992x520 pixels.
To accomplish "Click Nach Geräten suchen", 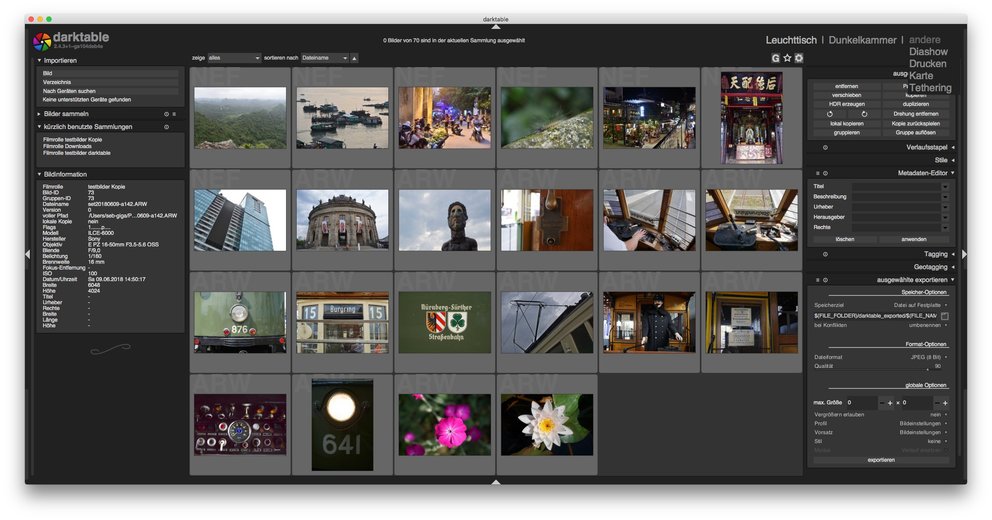I will 109,91.
